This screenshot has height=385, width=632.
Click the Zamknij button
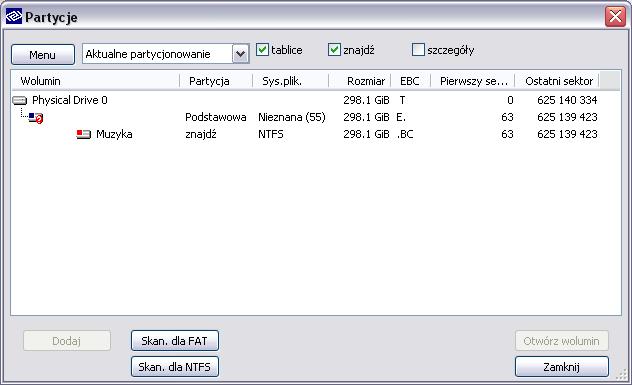coord(561,366)
